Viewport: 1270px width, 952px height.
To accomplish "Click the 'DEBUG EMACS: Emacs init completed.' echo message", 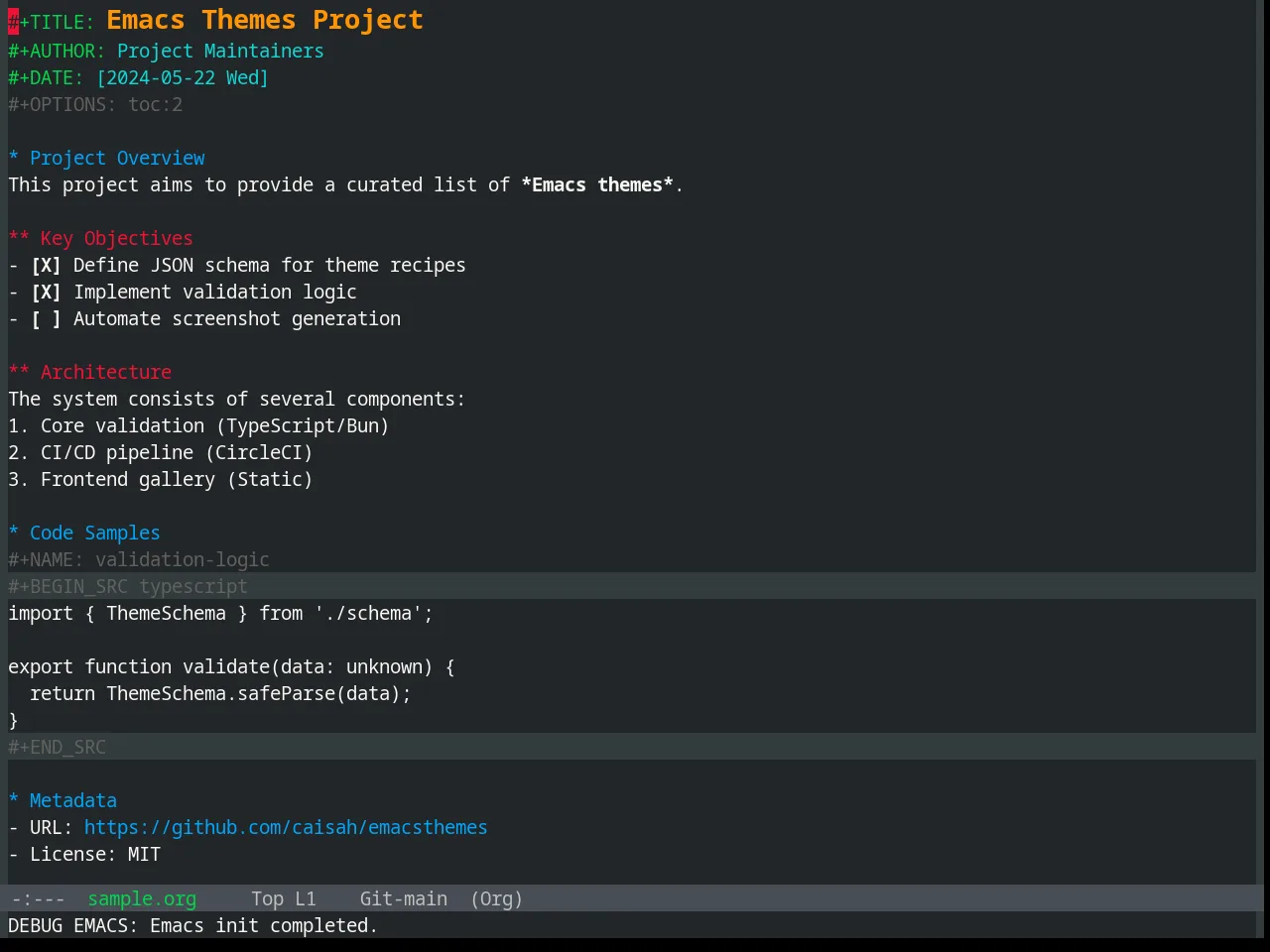I will [192, 925].
